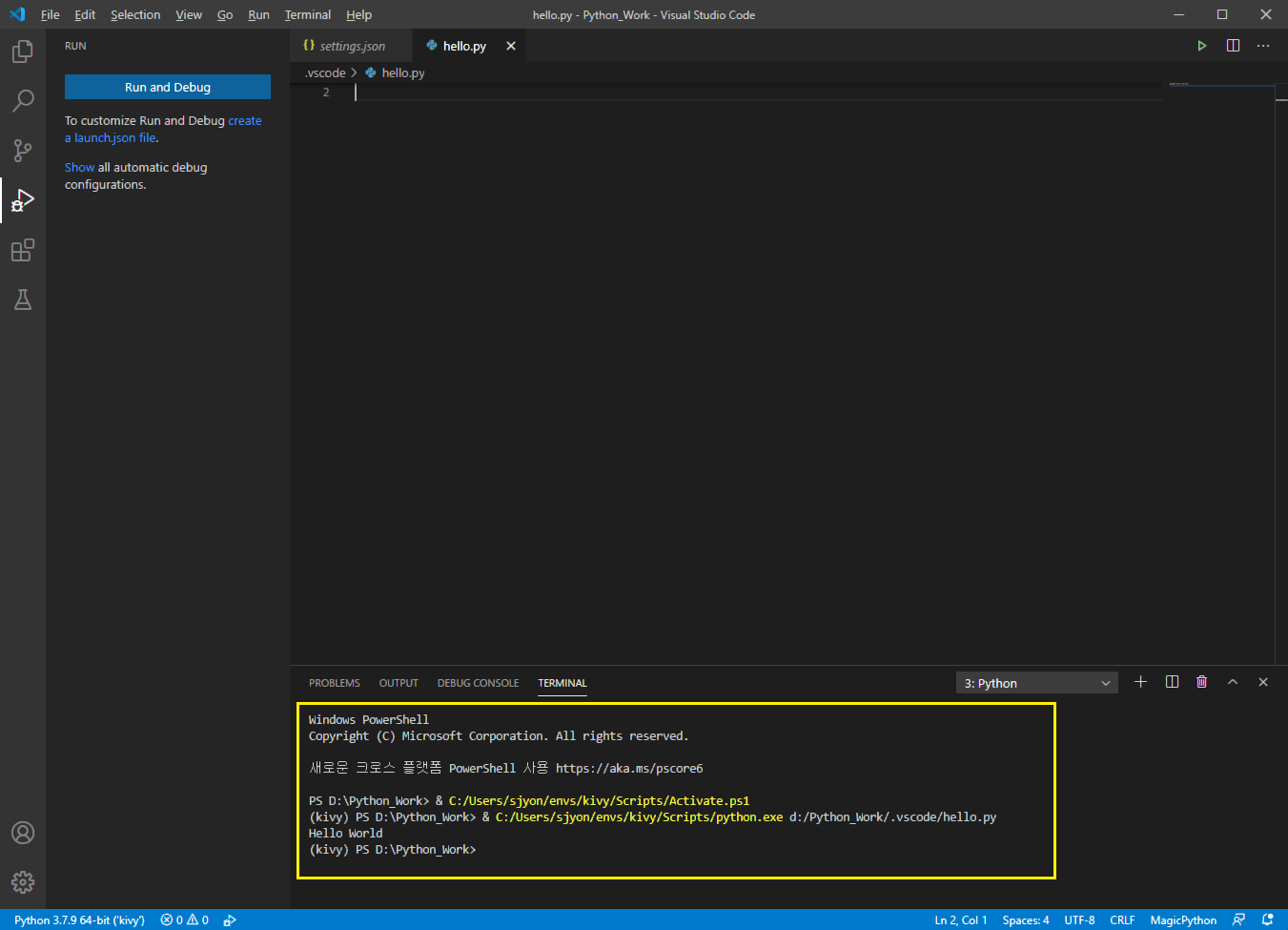Image resolution: width=1288 pixels, height=930 pixels.
Task: Open the File menu
Action: click(51, 14)
